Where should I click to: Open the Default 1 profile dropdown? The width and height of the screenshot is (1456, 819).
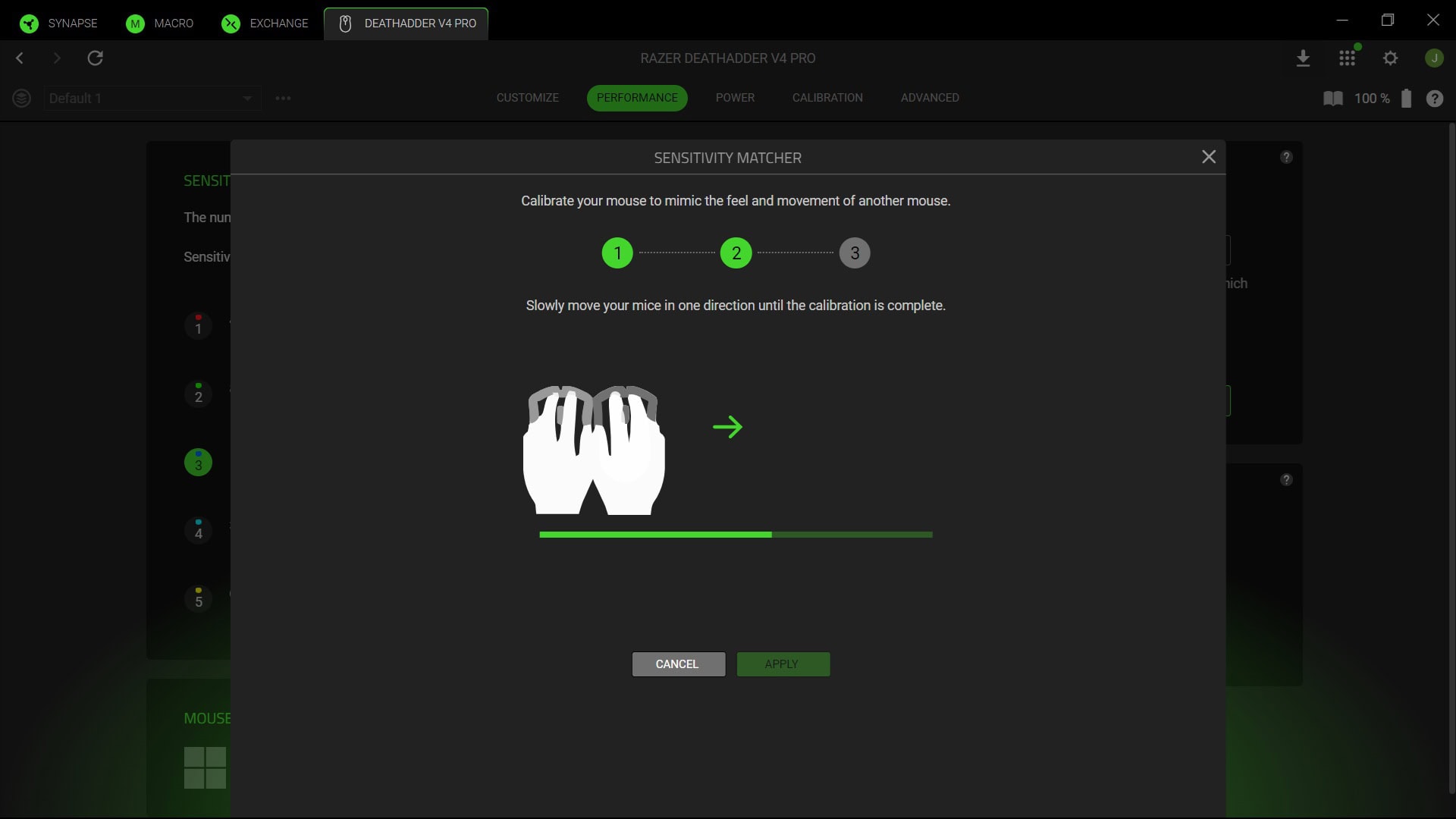(152, 98)
